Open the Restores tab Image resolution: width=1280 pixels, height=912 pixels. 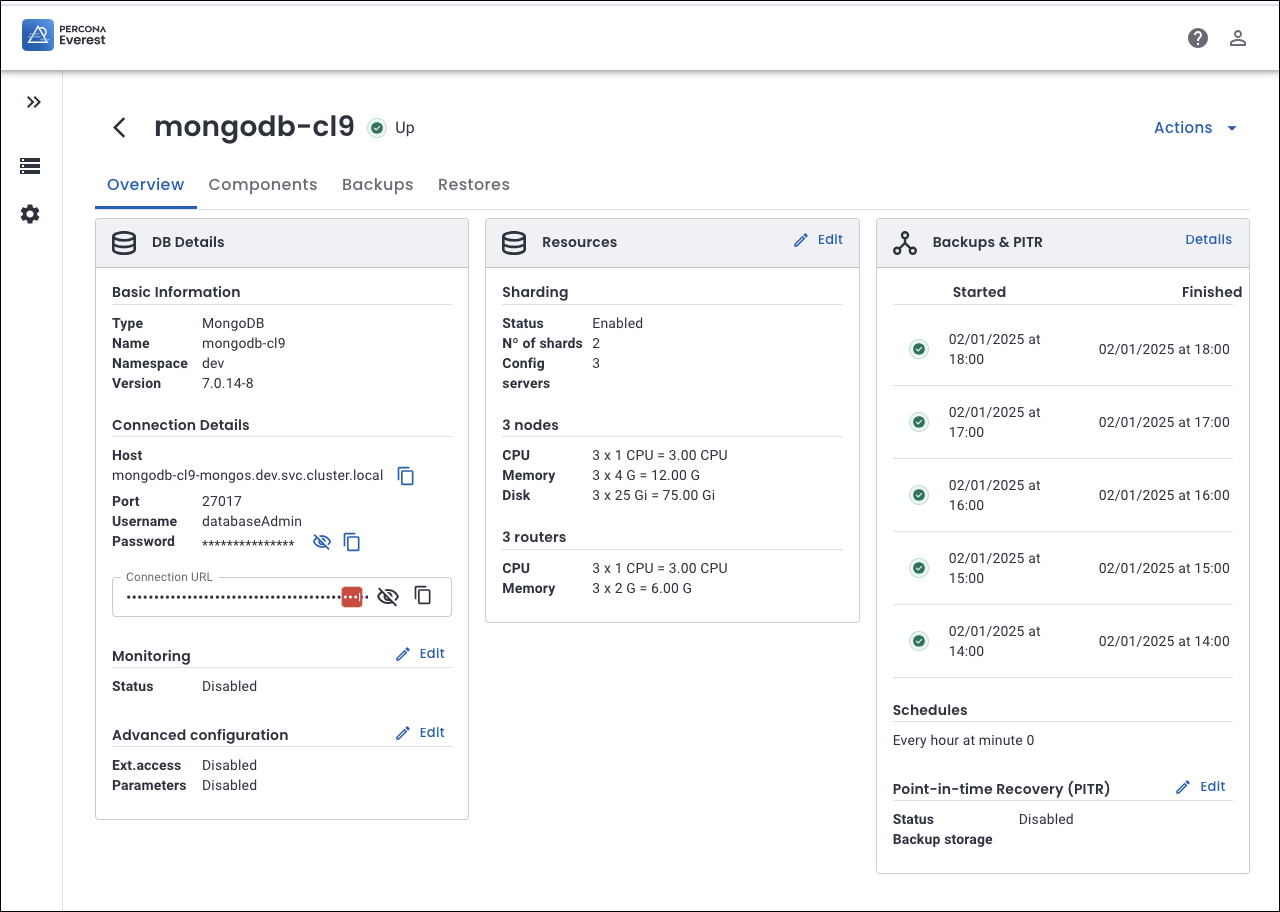click(473, 185)
